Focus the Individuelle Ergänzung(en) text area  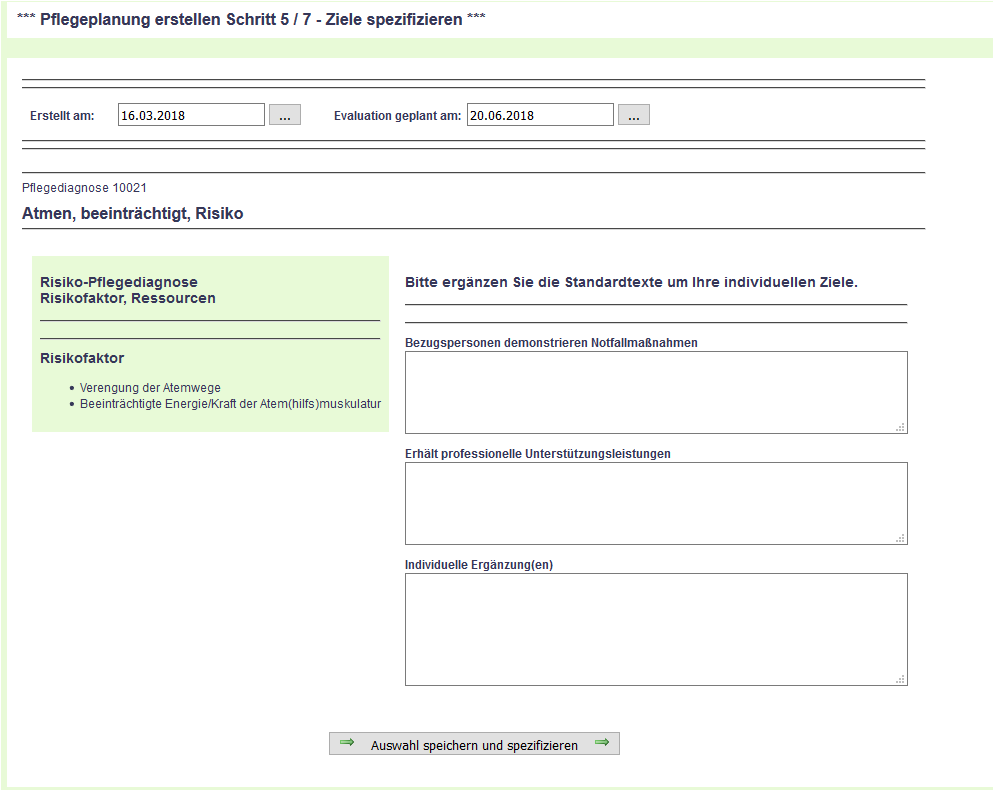point(655,629)
